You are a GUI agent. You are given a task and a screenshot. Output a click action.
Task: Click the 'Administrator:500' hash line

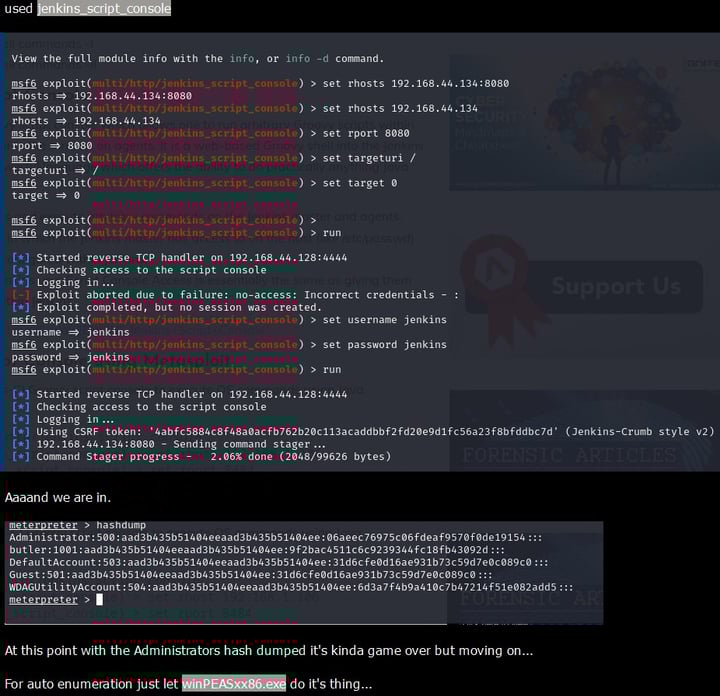(x=276, y=537)
